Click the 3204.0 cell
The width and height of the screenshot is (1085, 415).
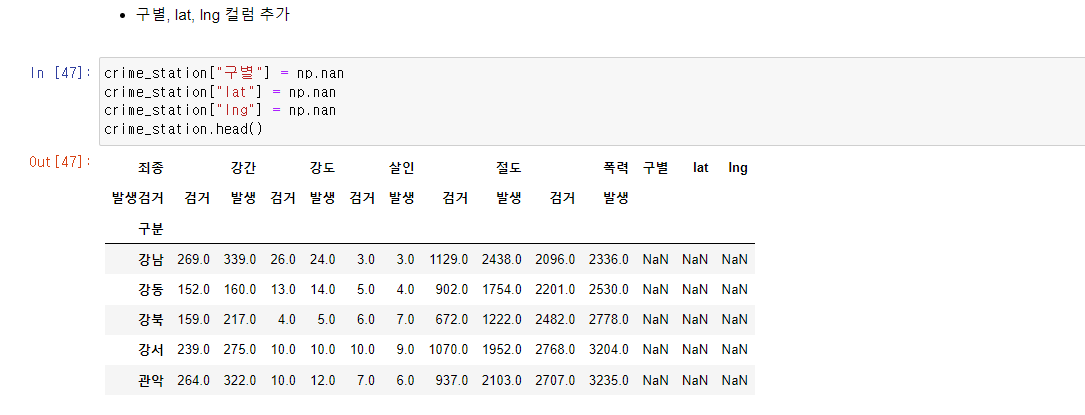(x=609, y=350)
